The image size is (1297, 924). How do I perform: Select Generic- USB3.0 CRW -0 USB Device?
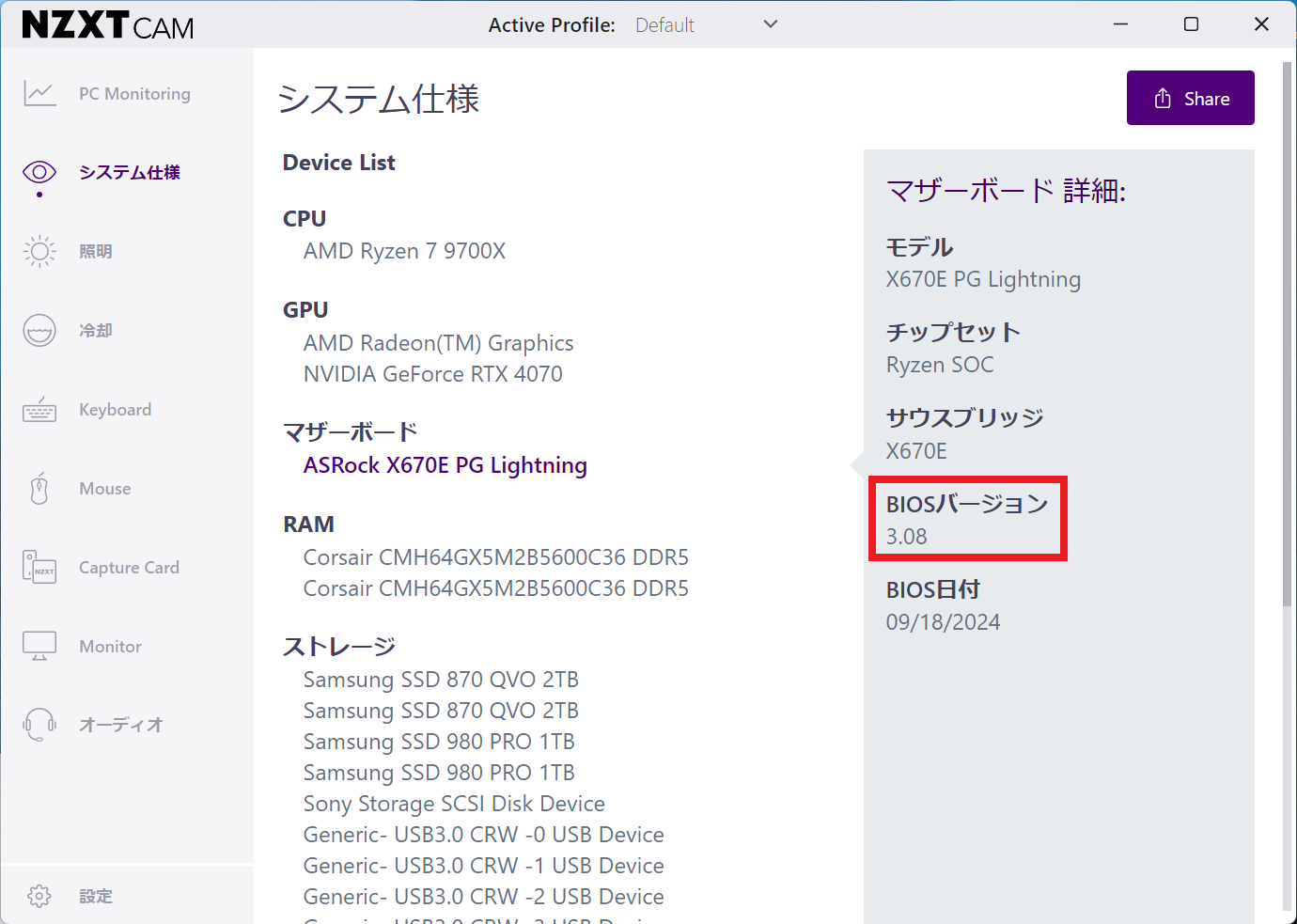(x=484, y=835)
